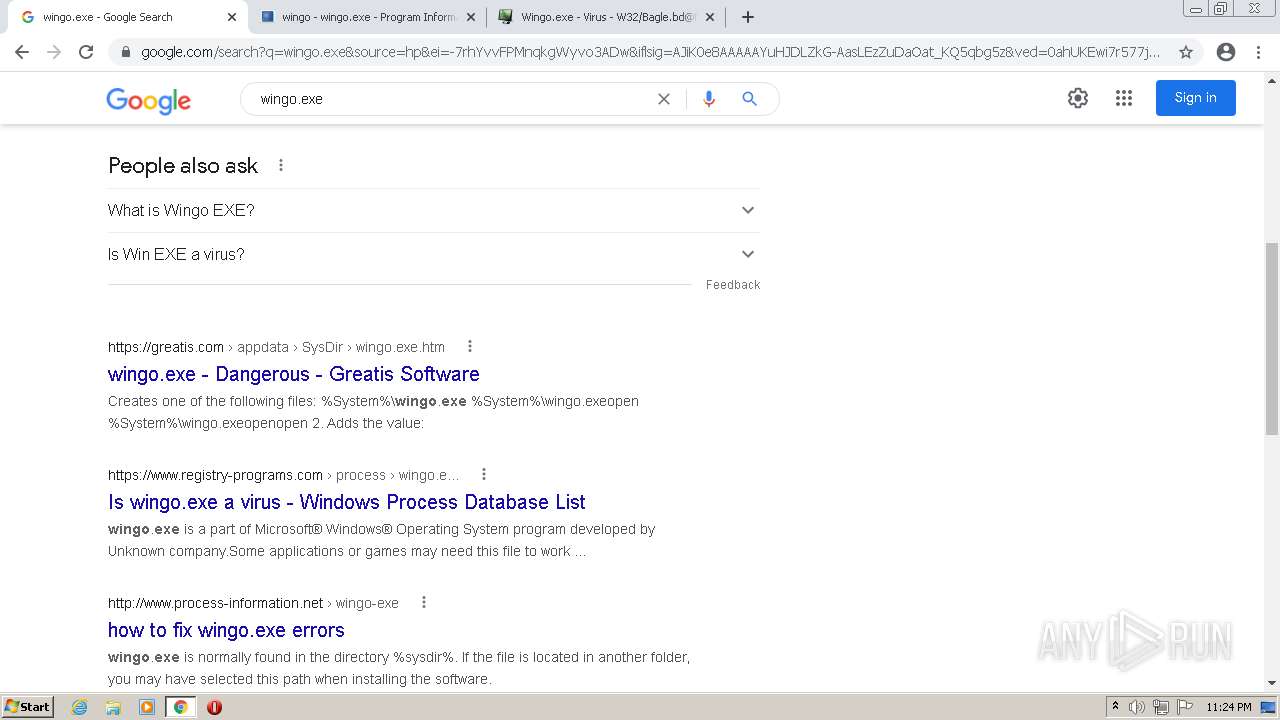Open "how to fix wingo.exe errors" result

[226, 630]
